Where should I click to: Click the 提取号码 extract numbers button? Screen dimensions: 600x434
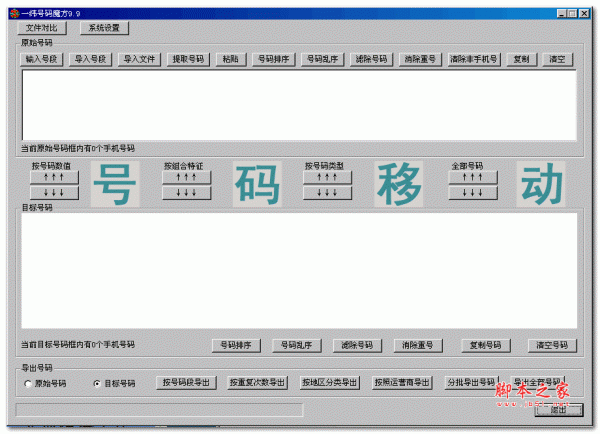click(x=188, y=59)
